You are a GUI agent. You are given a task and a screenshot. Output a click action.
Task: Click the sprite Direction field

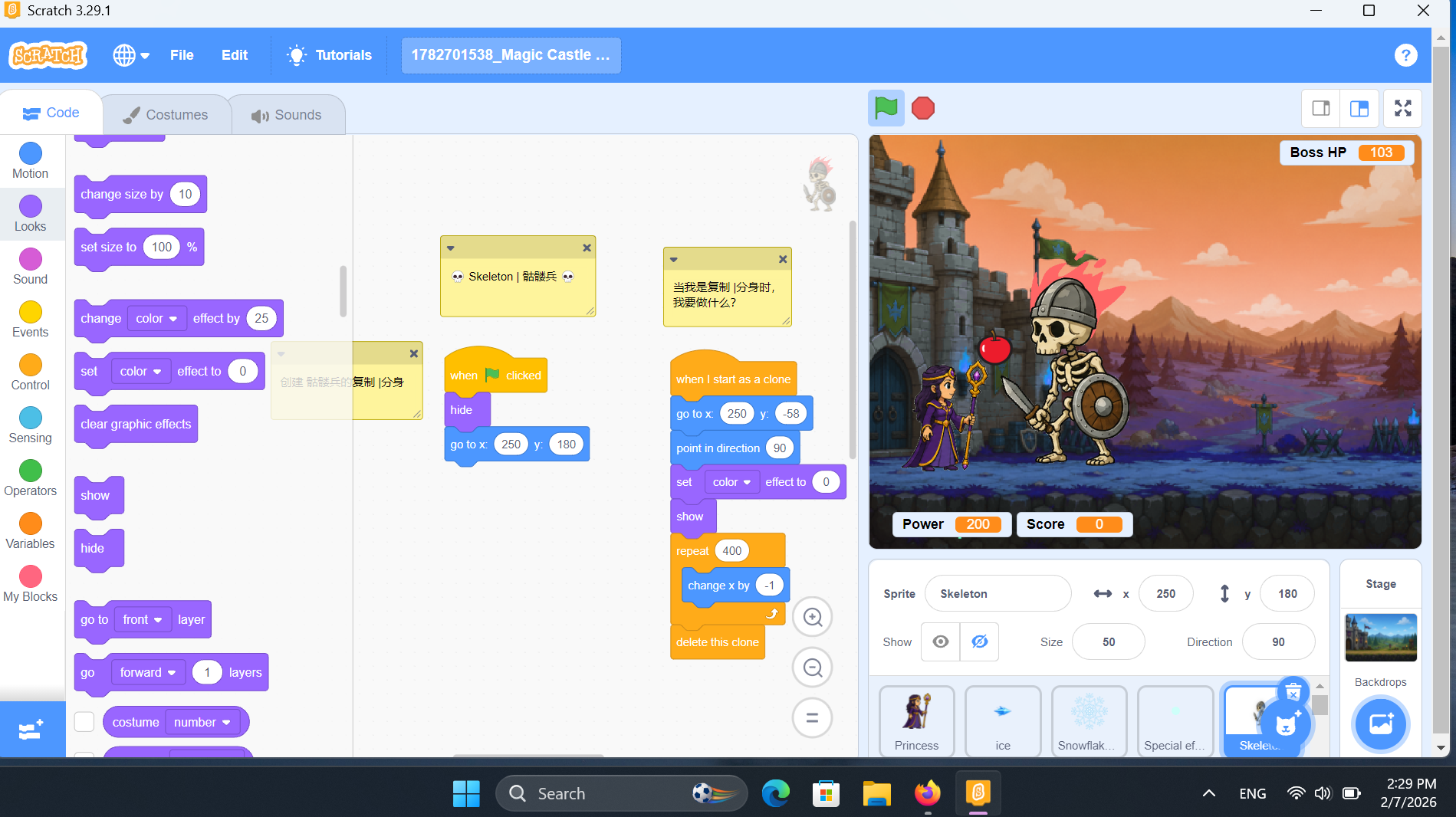1278,642
